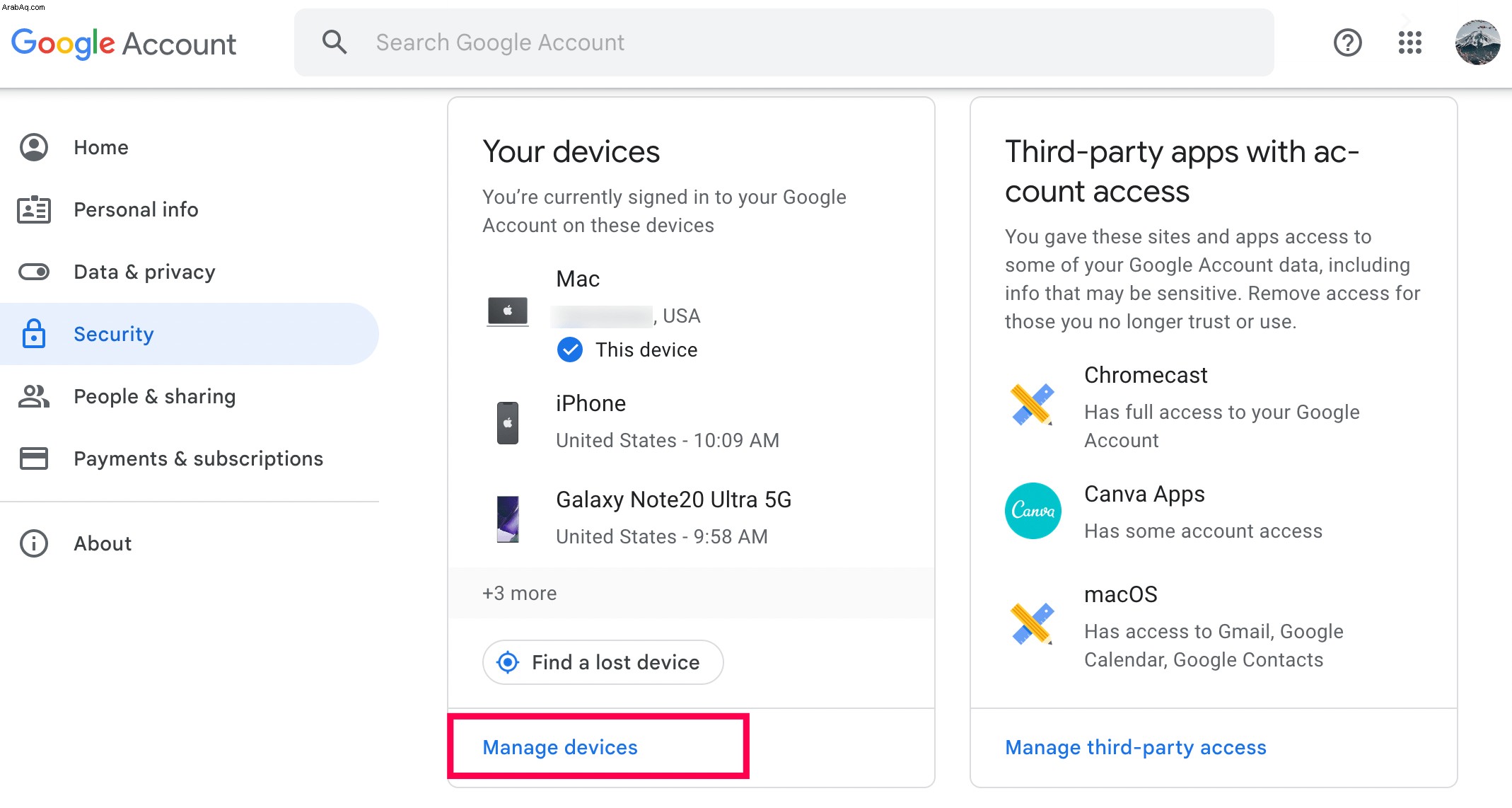1512x808 pixels.
Task: Click the Galaxy Note20 phone thumbnail
Action: point(508,519)
